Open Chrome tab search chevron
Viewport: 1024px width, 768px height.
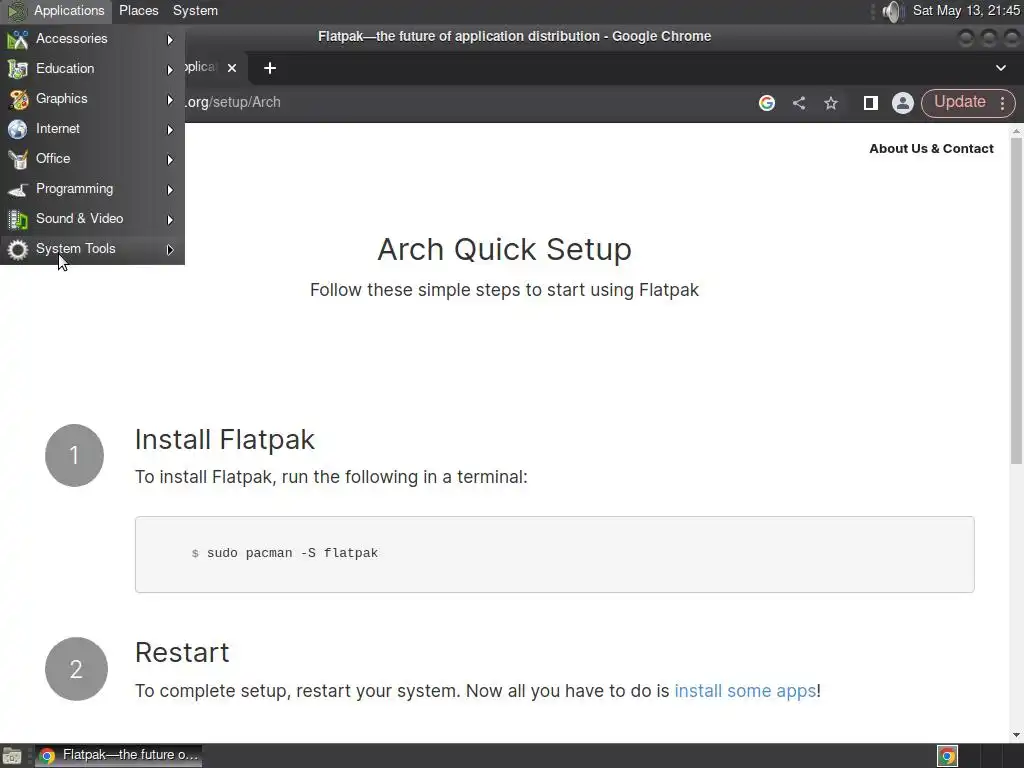tap(1000, 68)
